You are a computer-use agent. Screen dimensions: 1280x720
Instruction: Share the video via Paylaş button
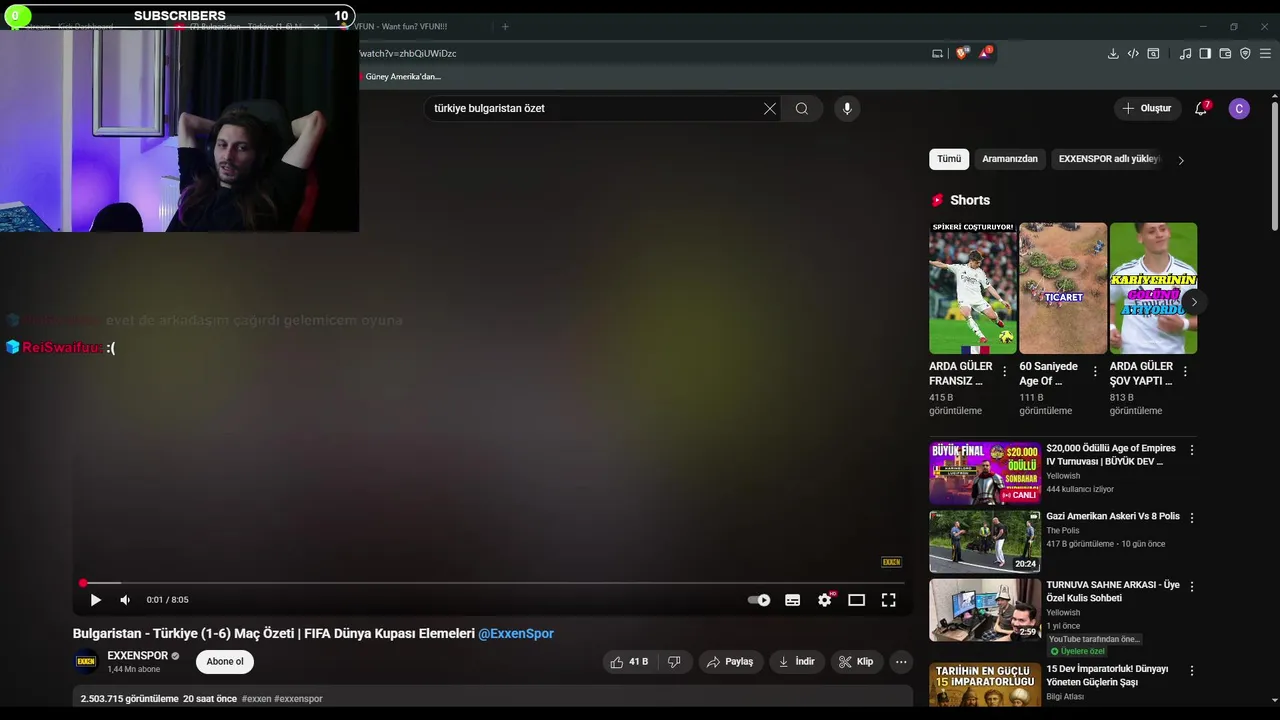point(730,662)
